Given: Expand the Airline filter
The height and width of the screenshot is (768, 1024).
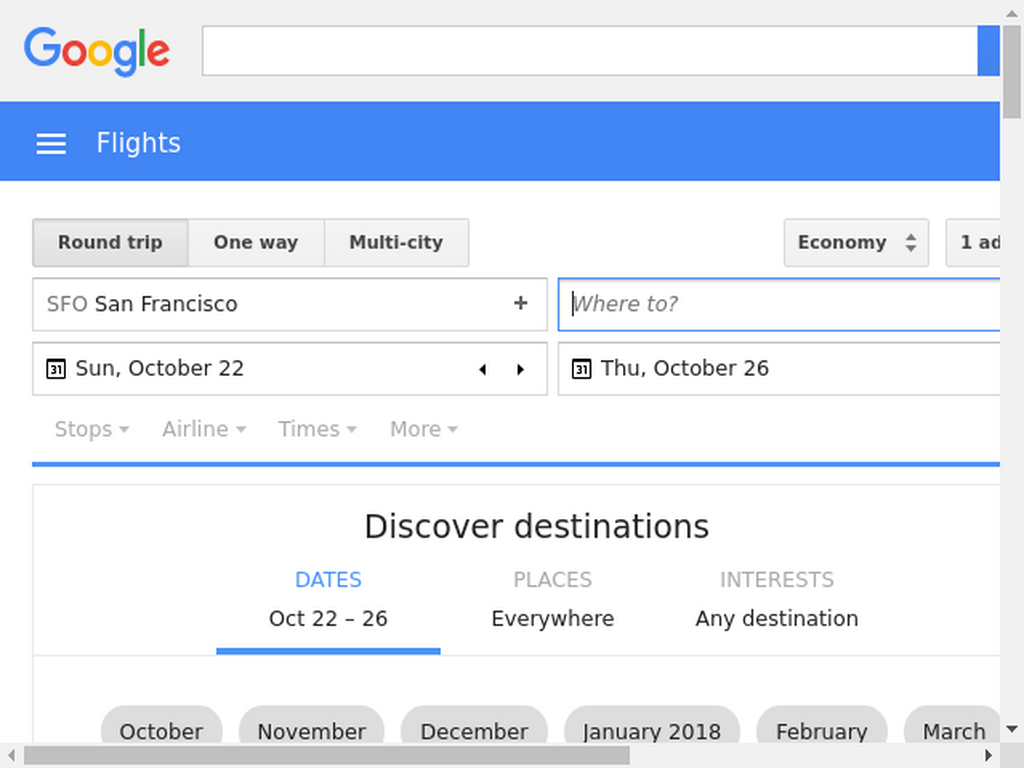Looking at the screenshot, I should pos(204,429).
